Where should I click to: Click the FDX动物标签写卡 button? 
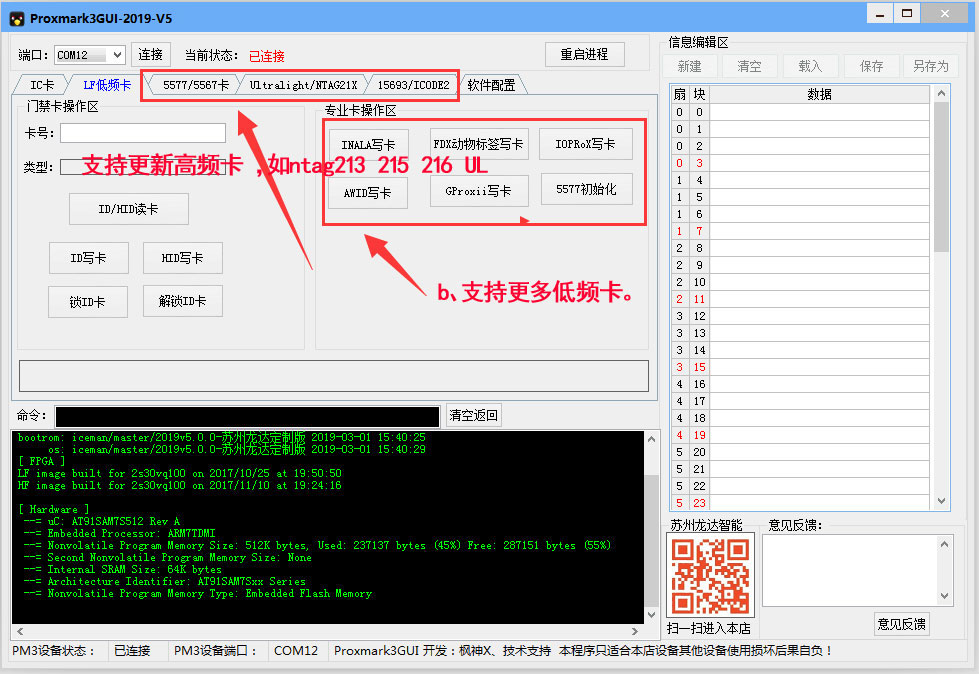(478, 144)
